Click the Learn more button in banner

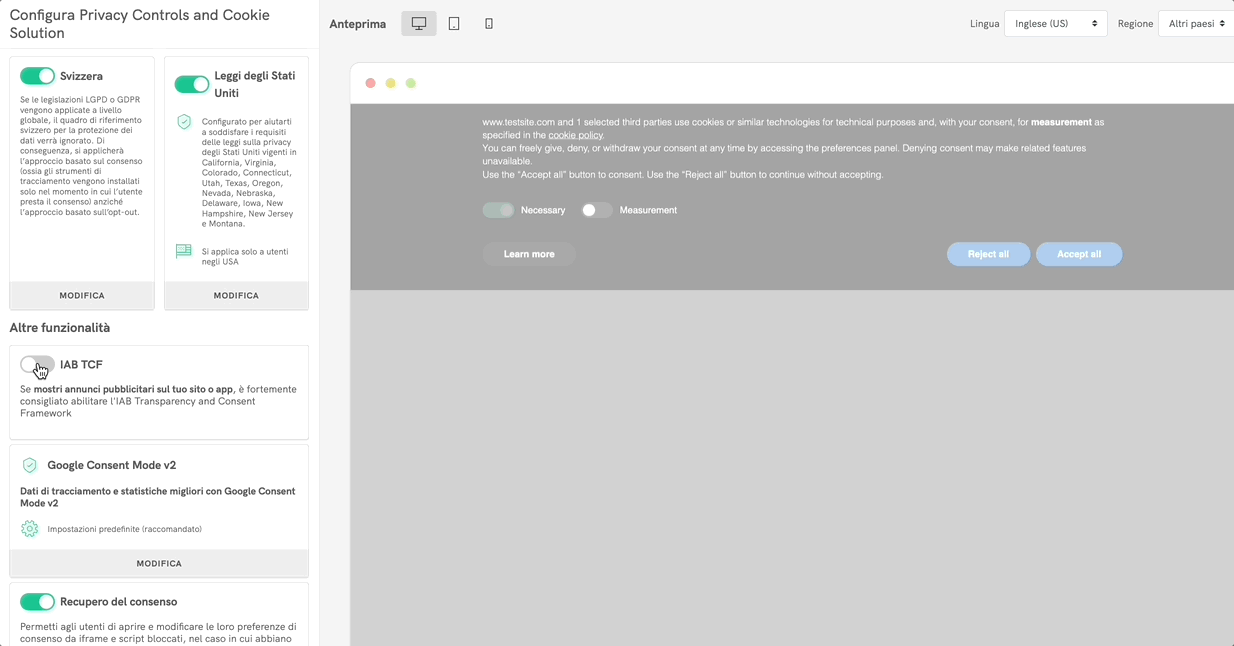click(x=529, y=254)
